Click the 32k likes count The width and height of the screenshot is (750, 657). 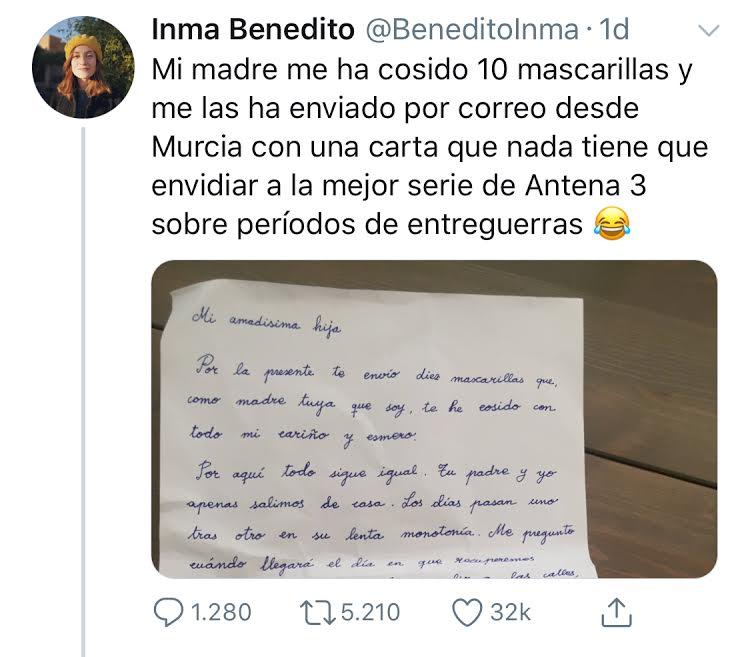click(510, 611)
